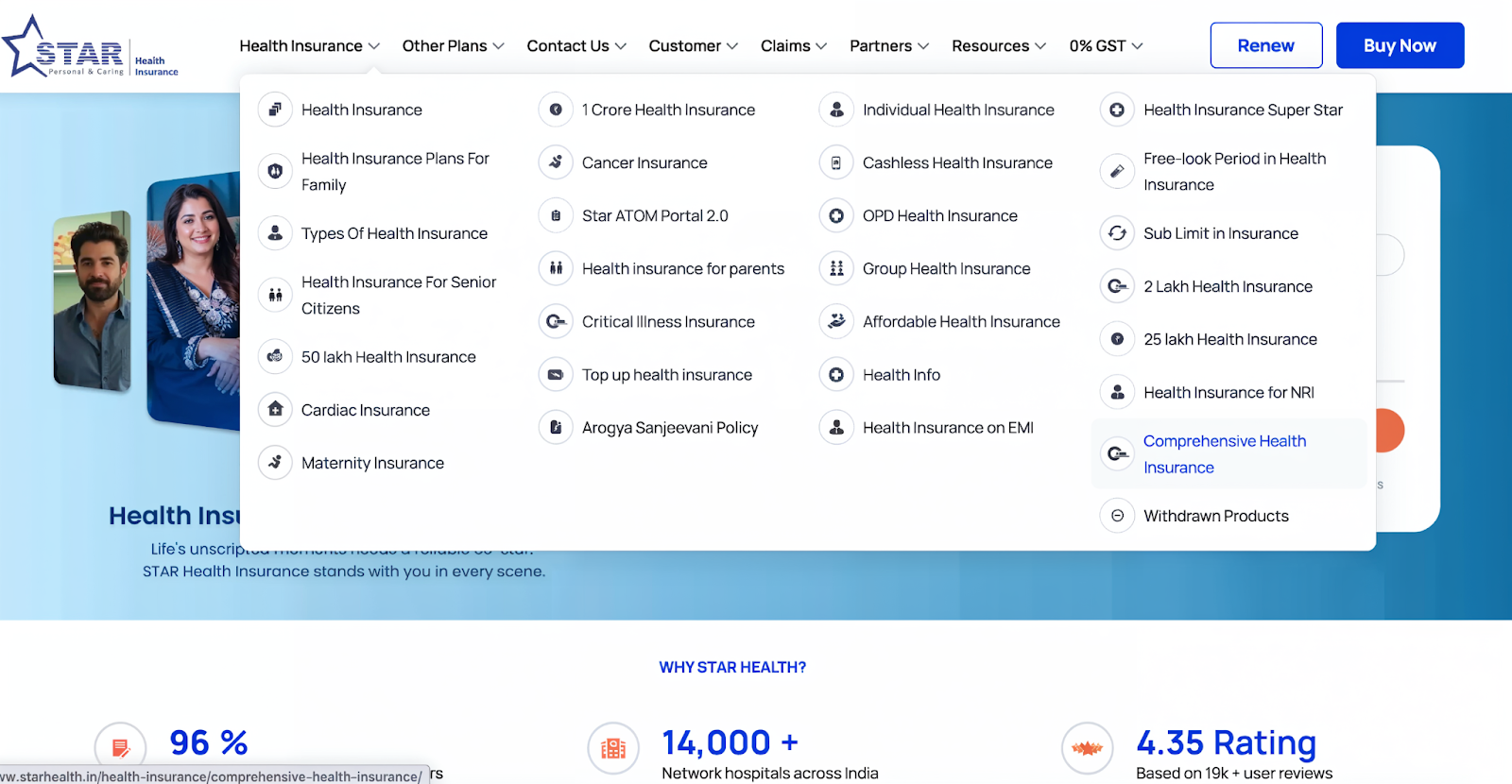Screen dimensions: 1512x784
Task: Click the minus icon beside Withdrawn Products
Action: click(x=1117, y=516)
